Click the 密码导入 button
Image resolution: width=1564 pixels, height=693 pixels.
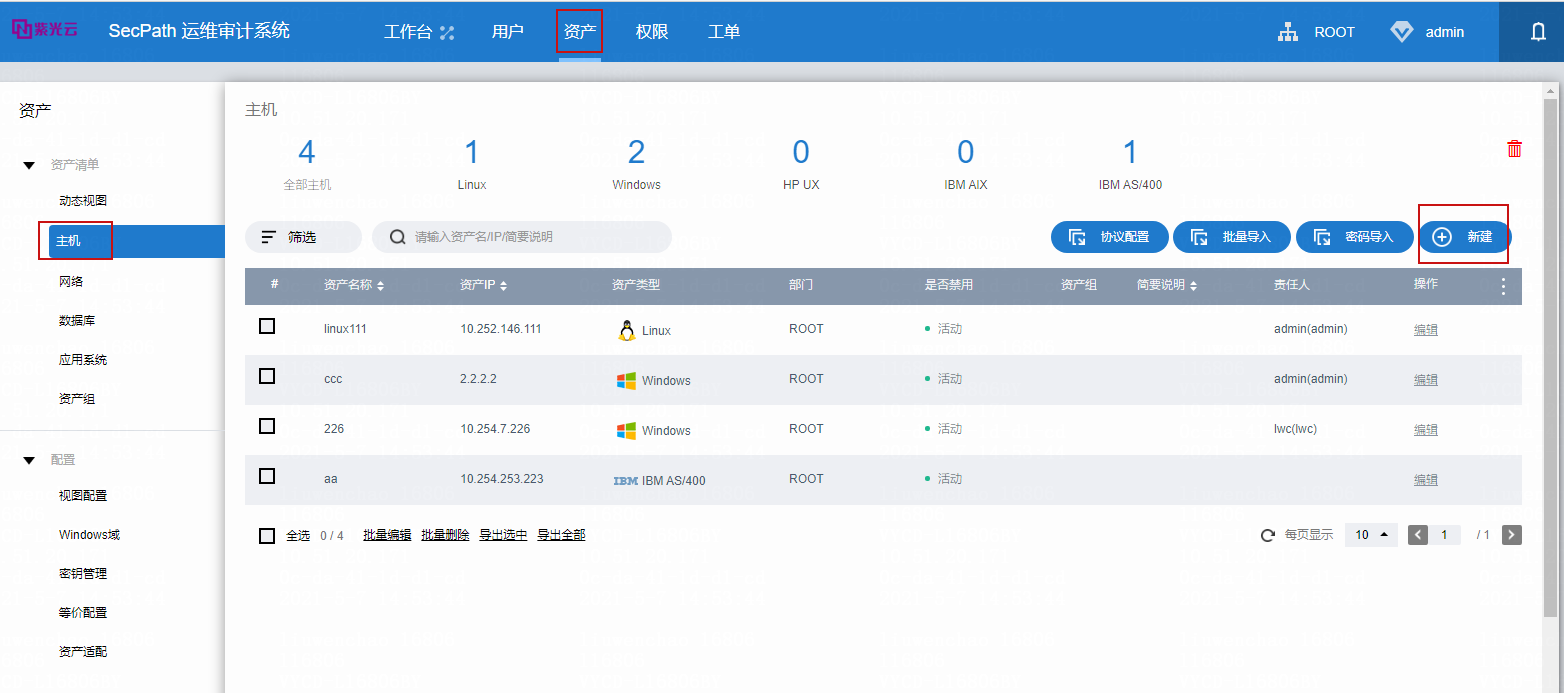click(x=1354, y=237)
